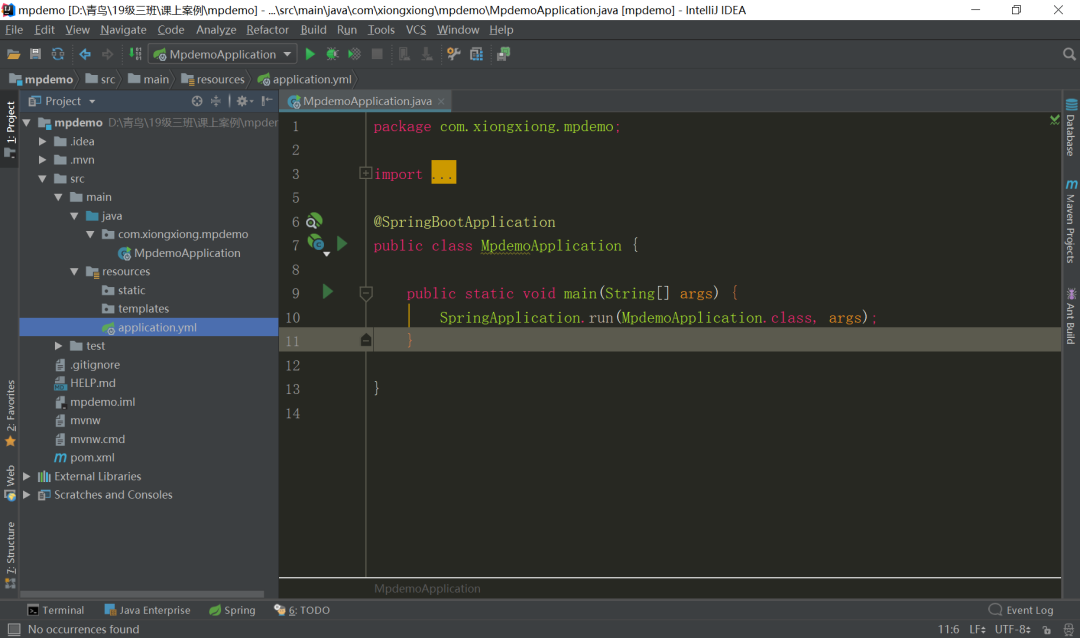
Task: Click the Project panel horizontal scrollbar
Action: pos(143,594)
